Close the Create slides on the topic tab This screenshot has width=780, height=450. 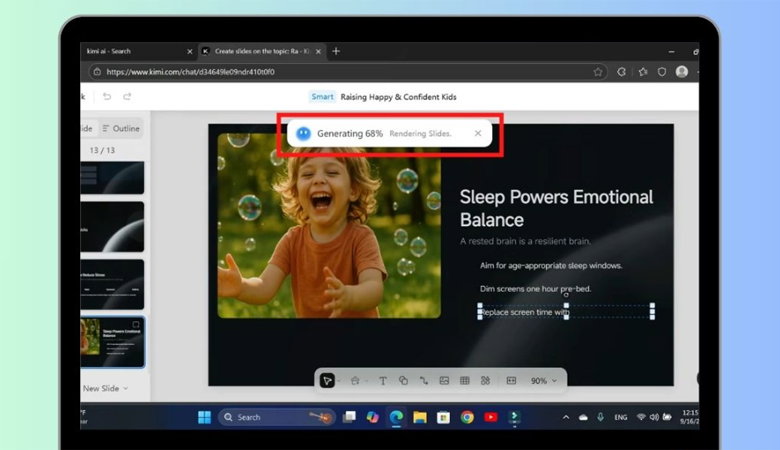(x=318, y=51)
